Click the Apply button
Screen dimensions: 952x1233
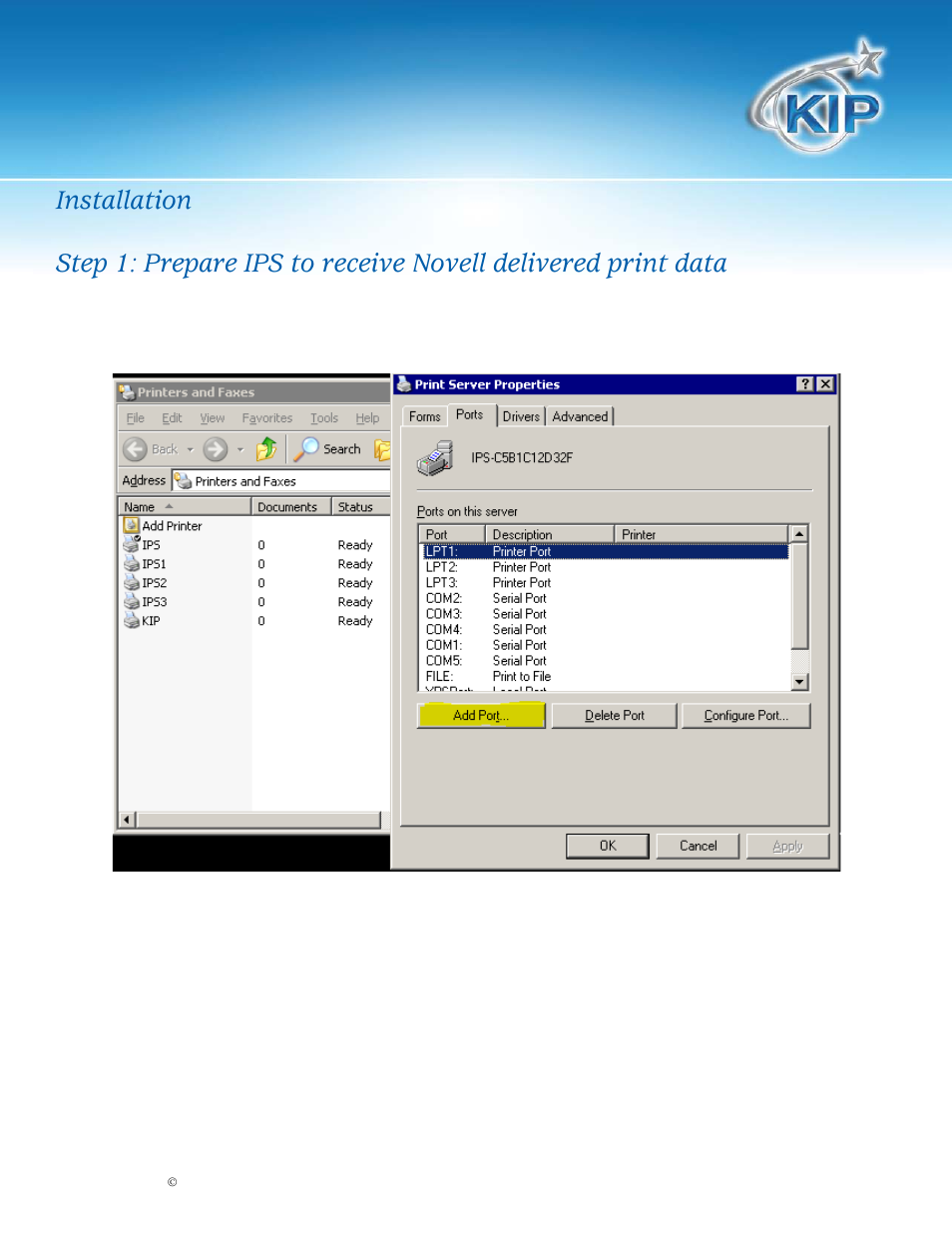click(787, 846)
